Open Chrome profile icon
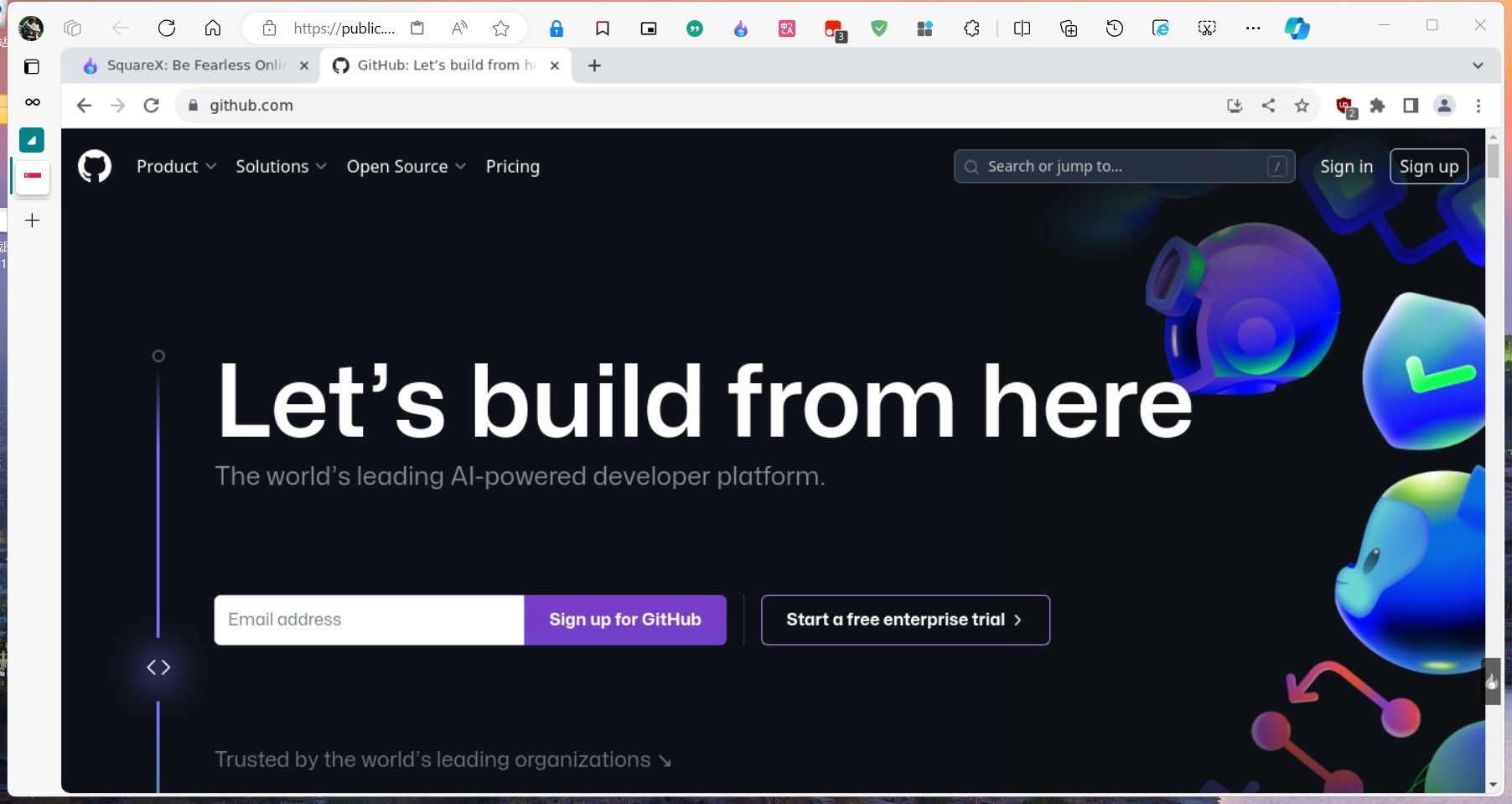1512x804 pixels. (1444, 106)
